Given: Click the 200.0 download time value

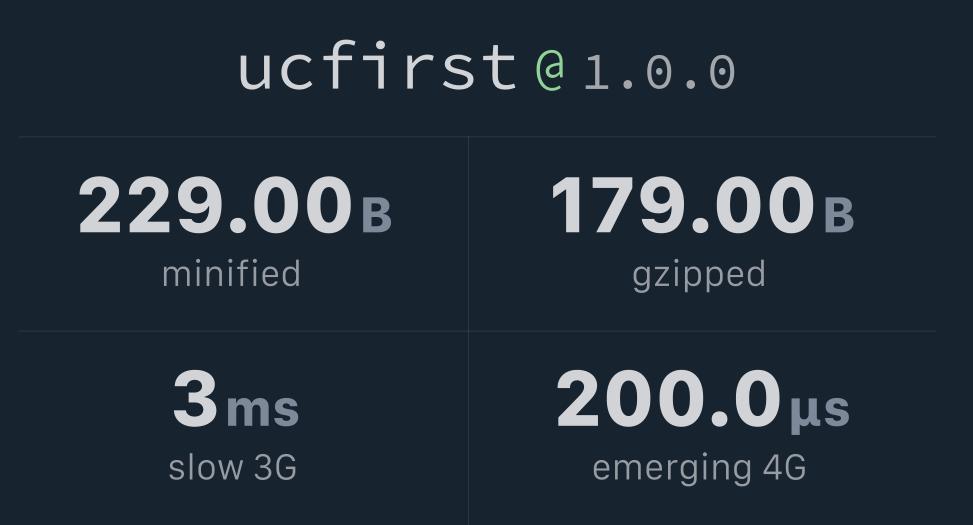Looking at the screenshot, I should pos(668,400).
